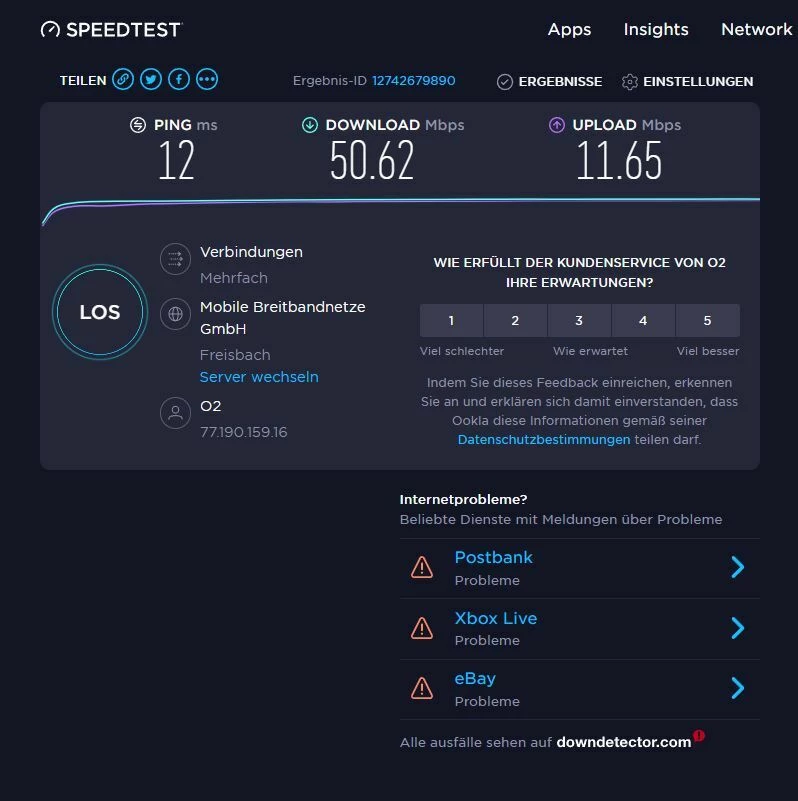Screen dimensions: 798x801
Task: Click the Ergebnisse checkmark icon
Action: click(x=505, y=82)
